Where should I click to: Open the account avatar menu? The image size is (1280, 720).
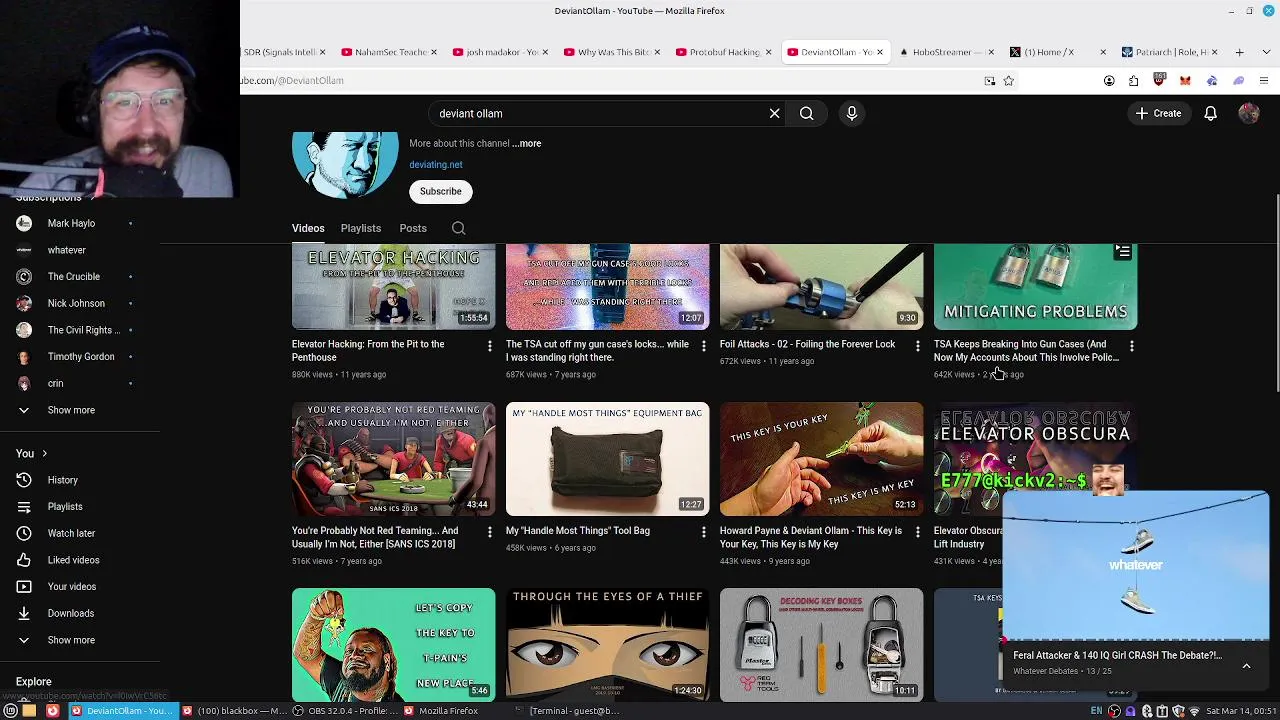(x=1248, y=113)
